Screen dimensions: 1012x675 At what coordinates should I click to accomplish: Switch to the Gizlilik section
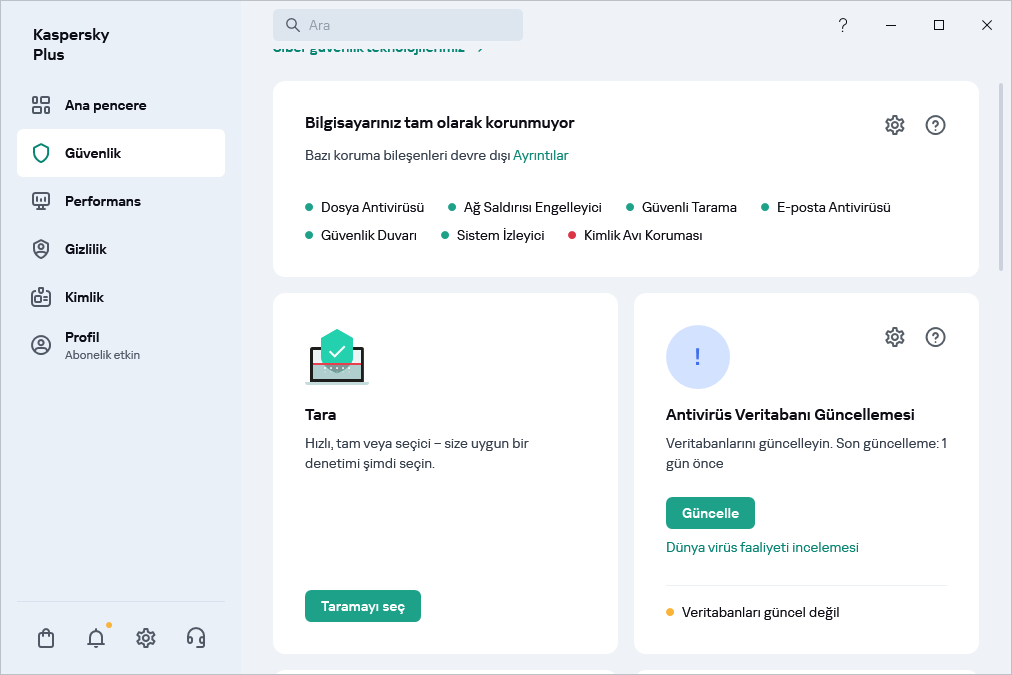pos(86,249)
